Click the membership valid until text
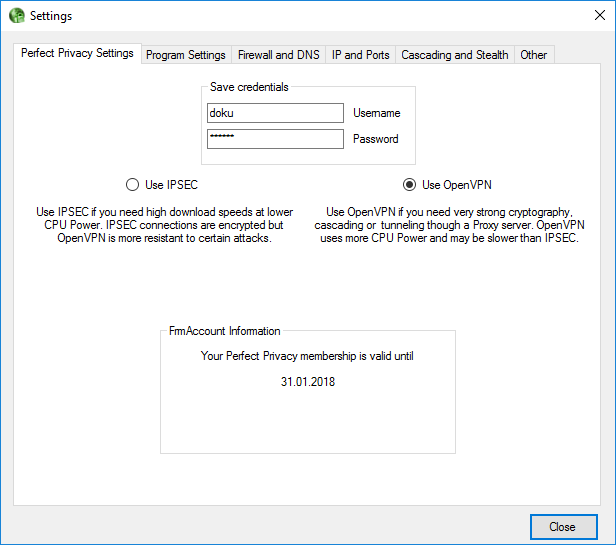The height and width of the screenshot is (545, 616). coord(307,356)
